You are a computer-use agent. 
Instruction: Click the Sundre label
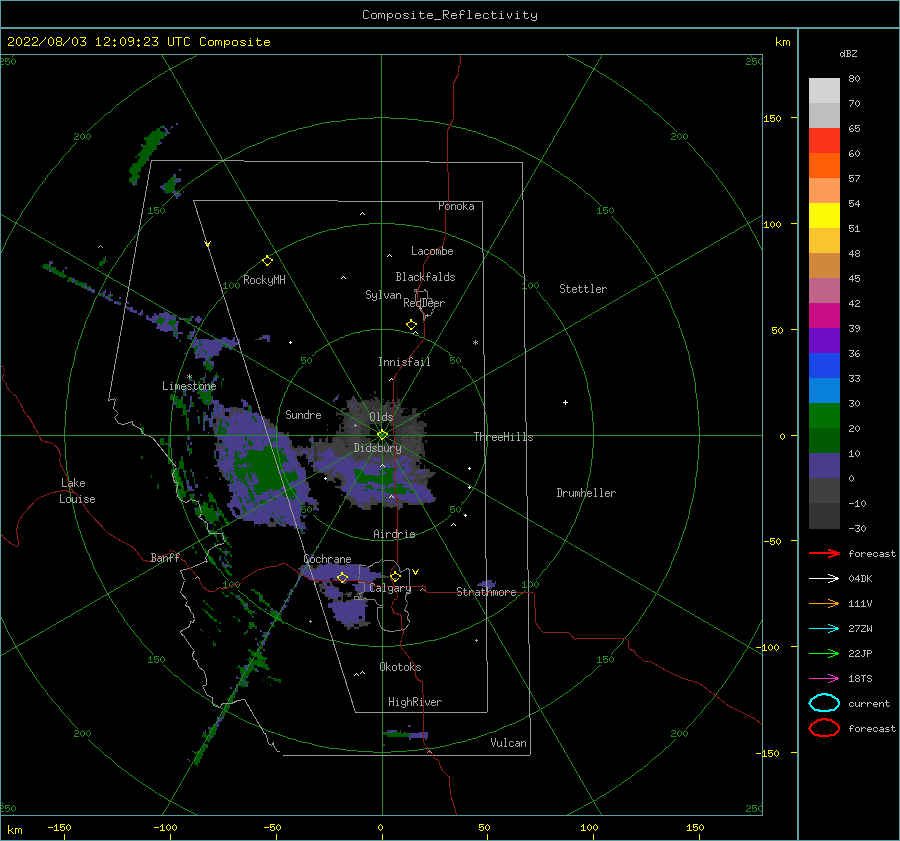click(x=303, y=415)
